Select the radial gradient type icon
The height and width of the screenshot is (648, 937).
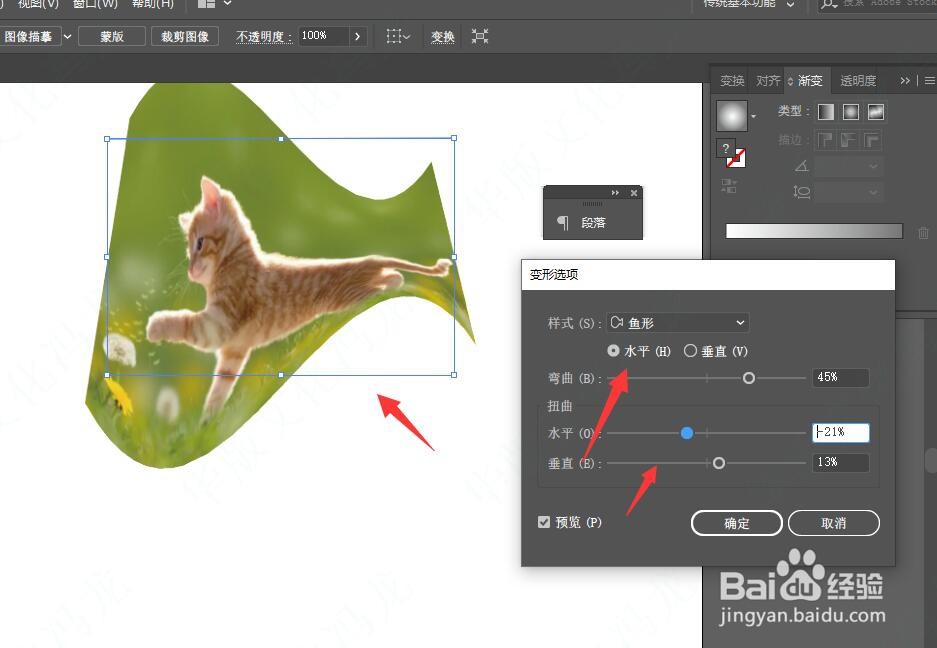click(x=851, y=111)
